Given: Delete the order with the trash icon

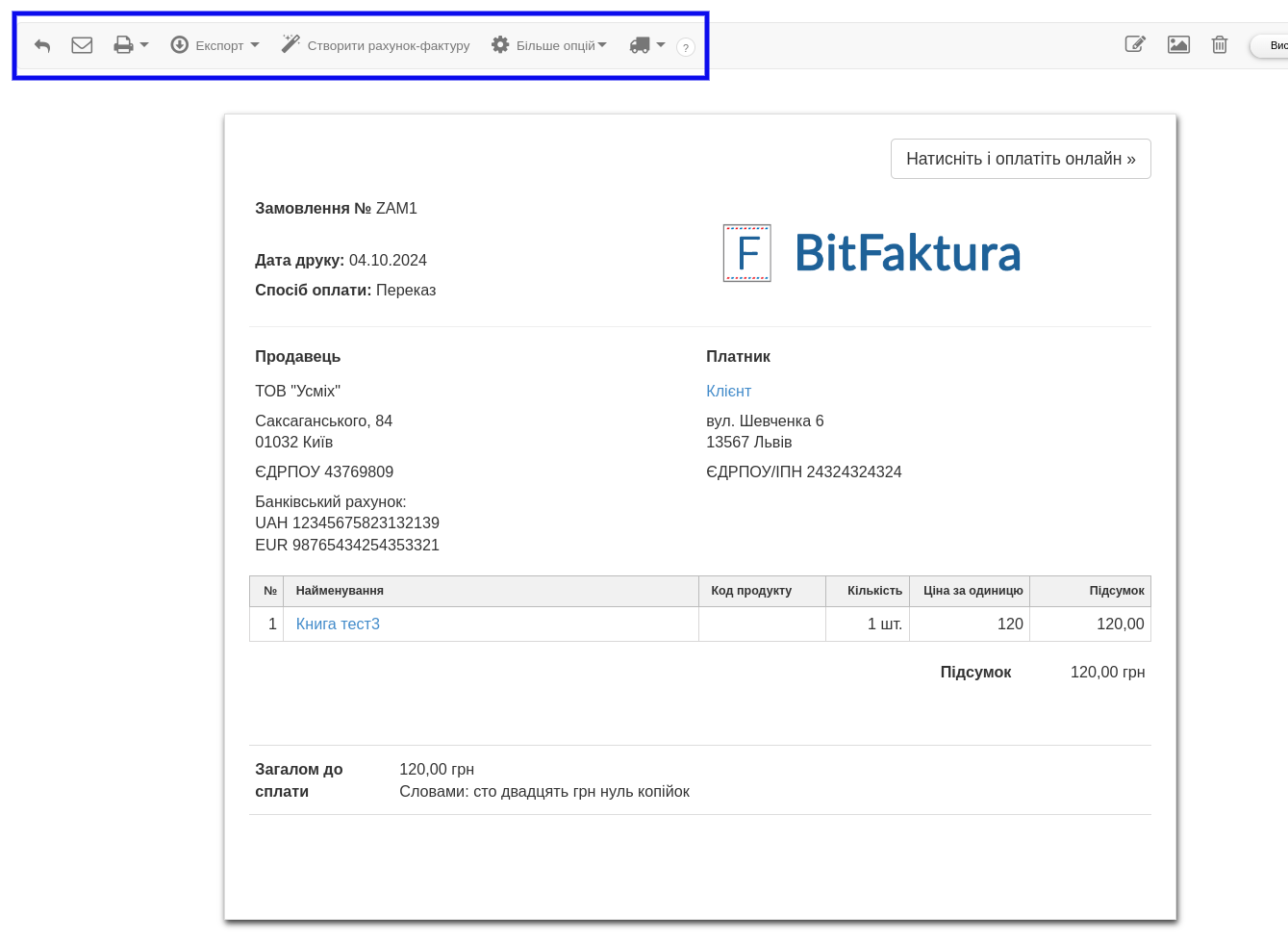Looking at the screenshot, I should [1220, 44].
